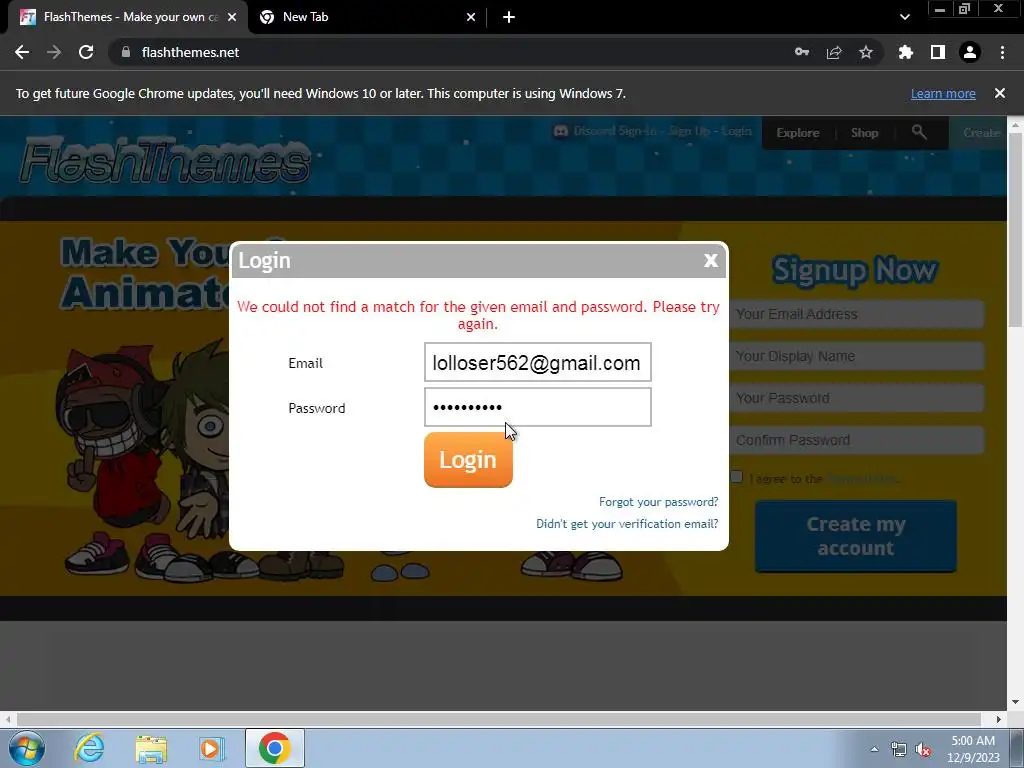Click the Password field in the Login dialog

(x=537, y=408)
